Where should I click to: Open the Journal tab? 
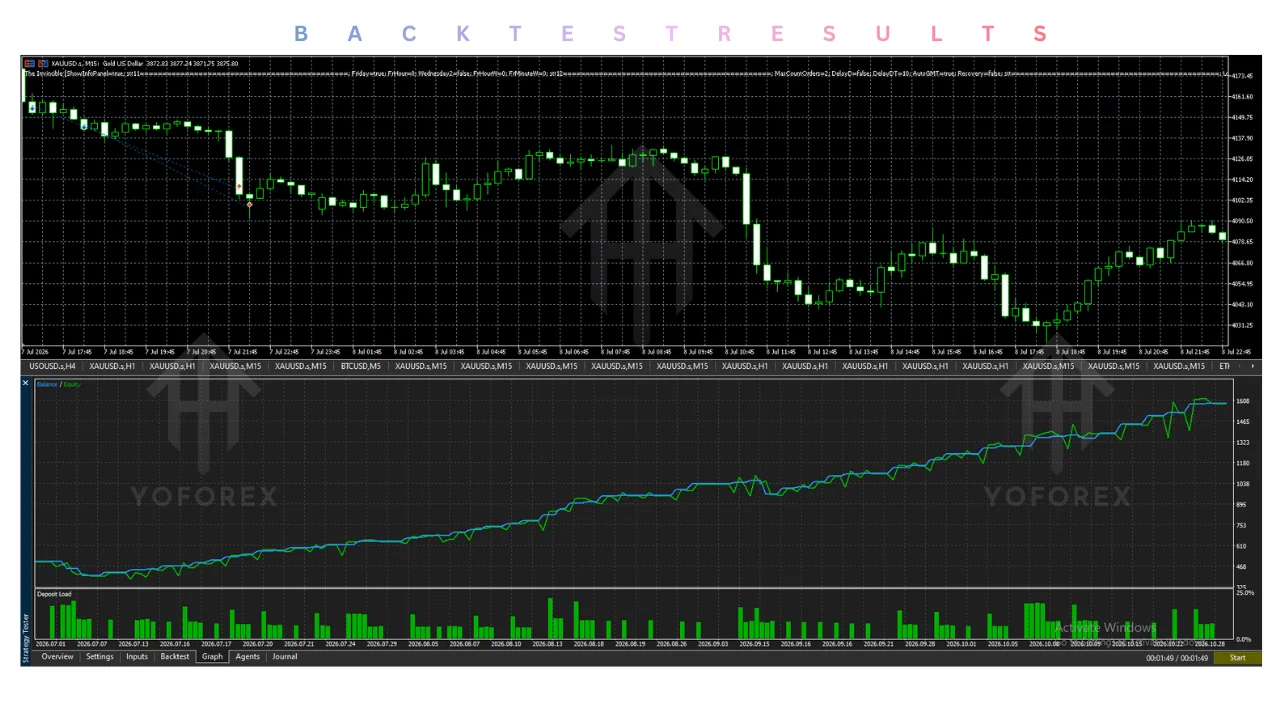pyautogui.click(x=285, y=657)
